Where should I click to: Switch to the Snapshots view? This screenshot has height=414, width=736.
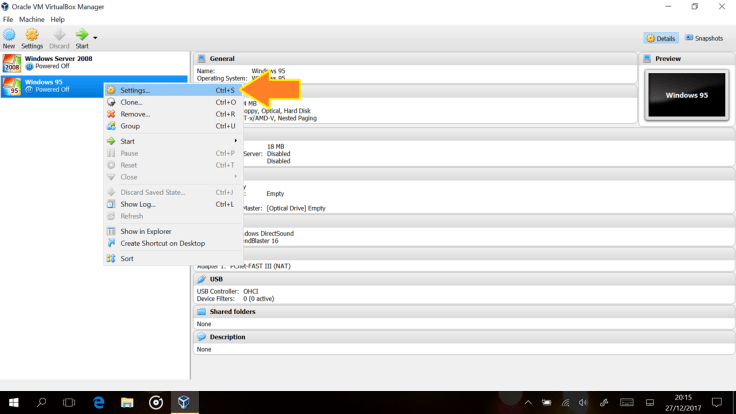point(704,38)
